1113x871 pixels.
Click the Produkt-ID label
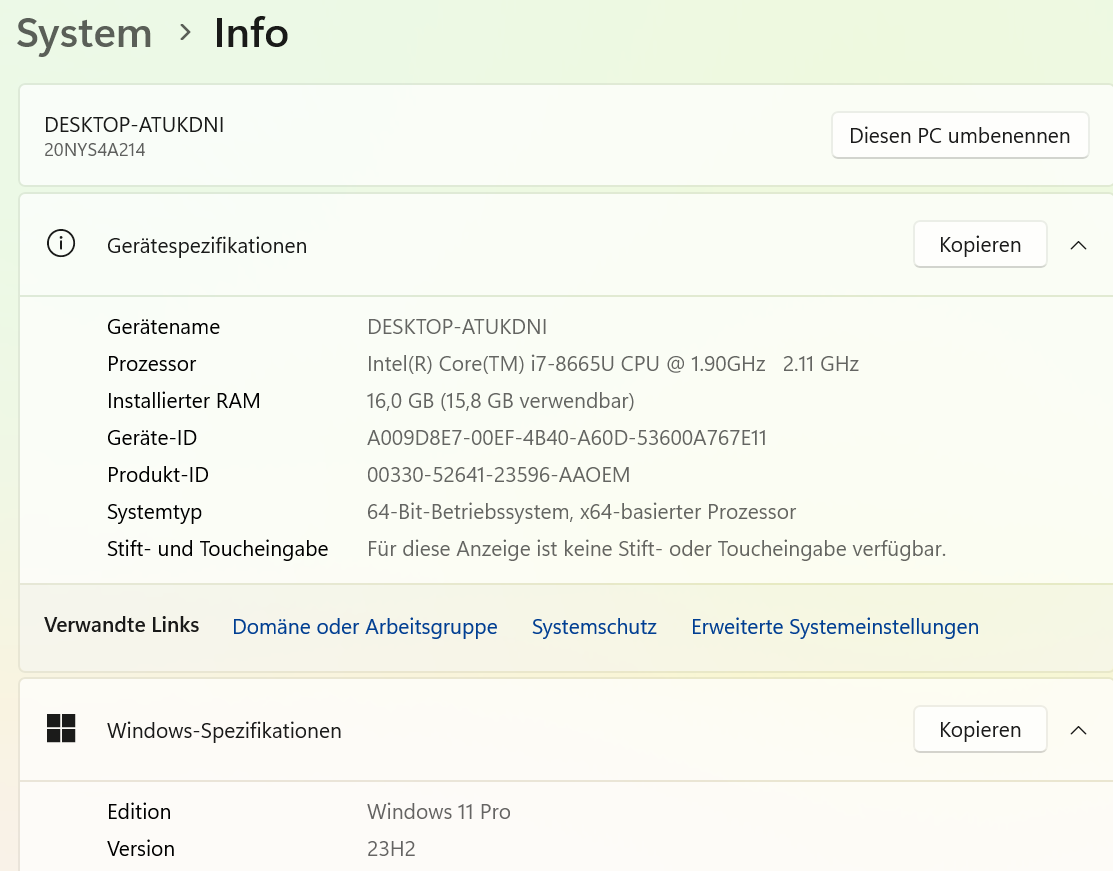tap(158, 474)
